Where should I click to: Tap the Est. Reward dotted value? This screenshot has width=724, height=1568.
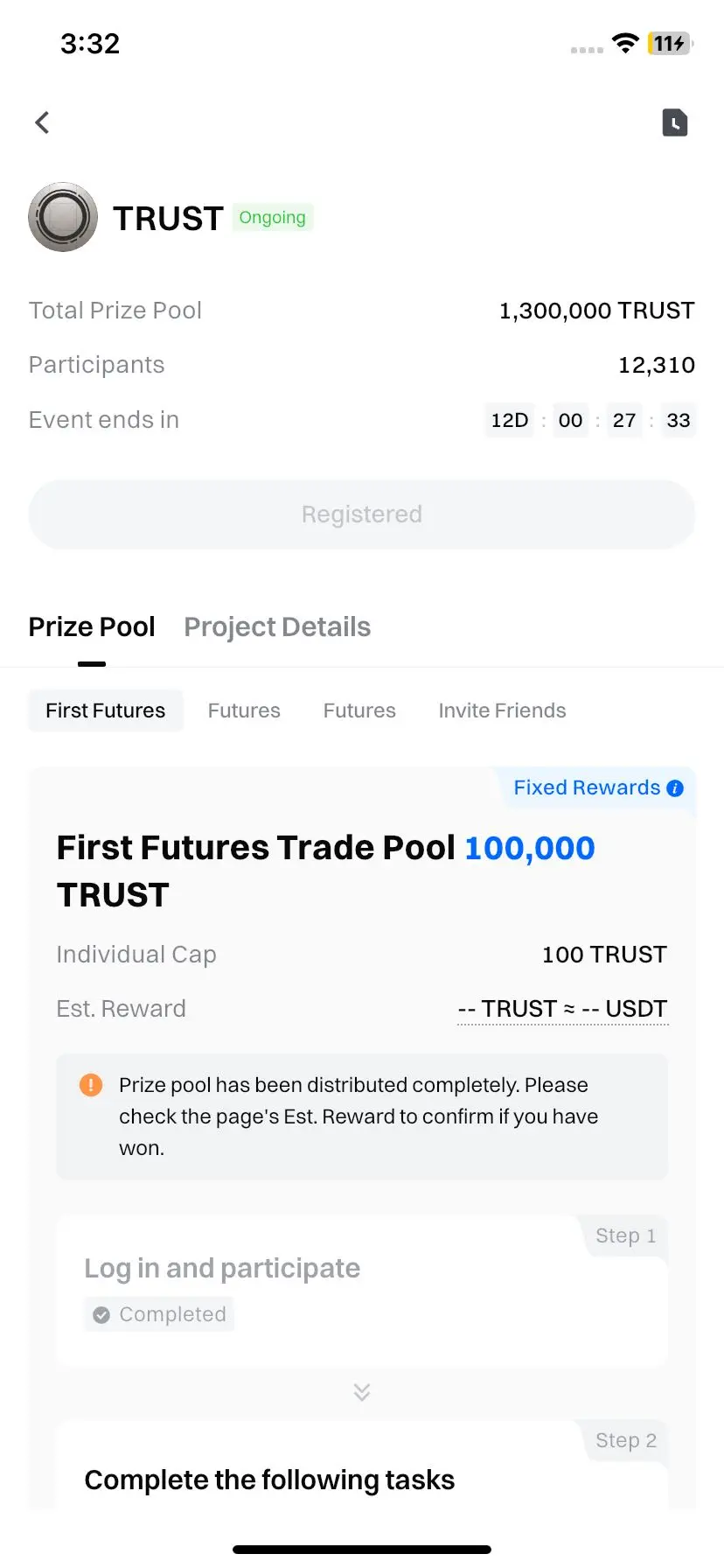[x=563, y=1009]
